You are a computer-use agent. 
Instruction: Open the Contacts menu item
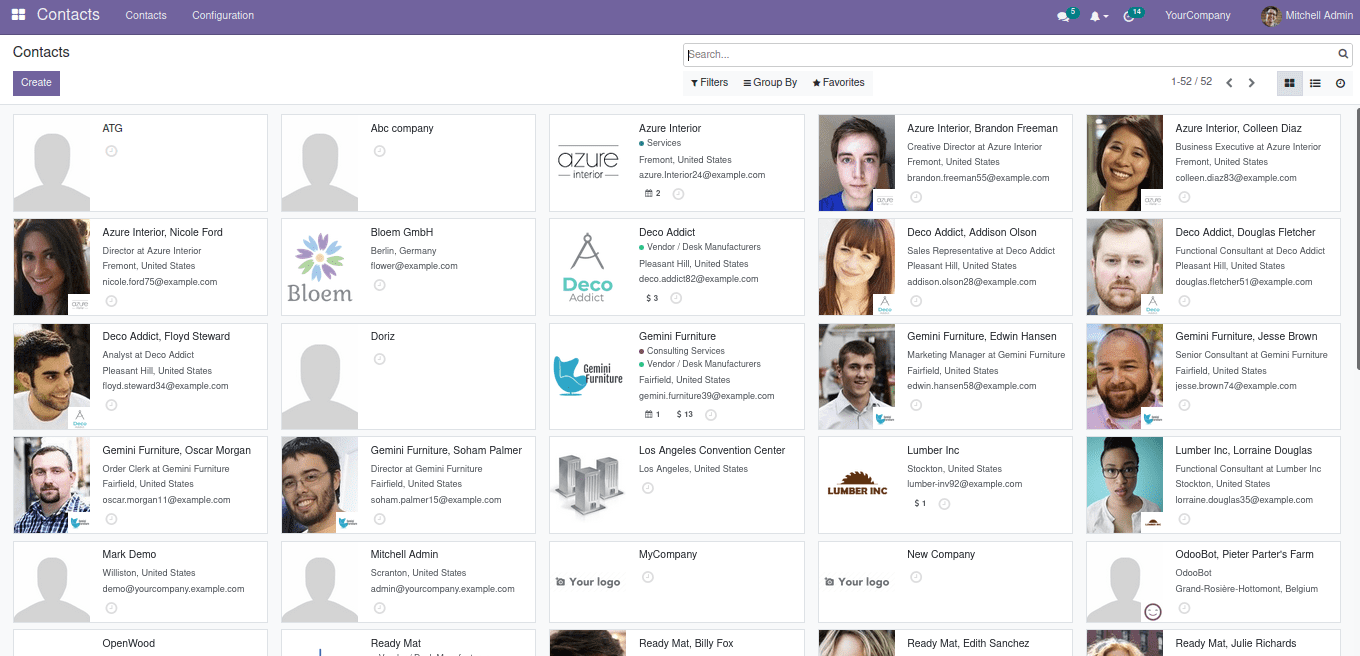click(146, 16)
